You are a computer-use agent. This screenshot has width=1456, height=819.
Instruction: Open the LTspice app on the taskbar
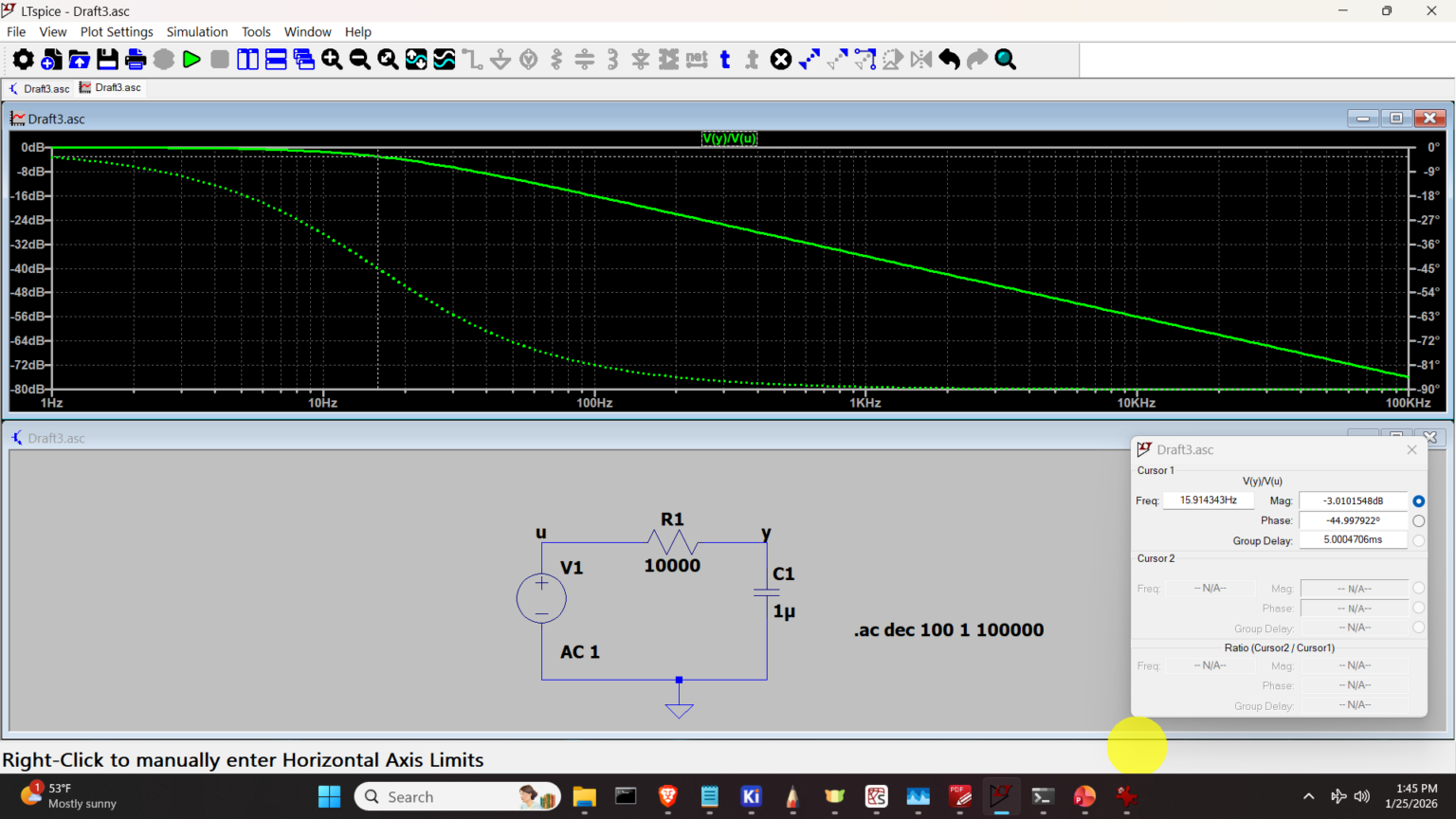tap(1002, 796)
